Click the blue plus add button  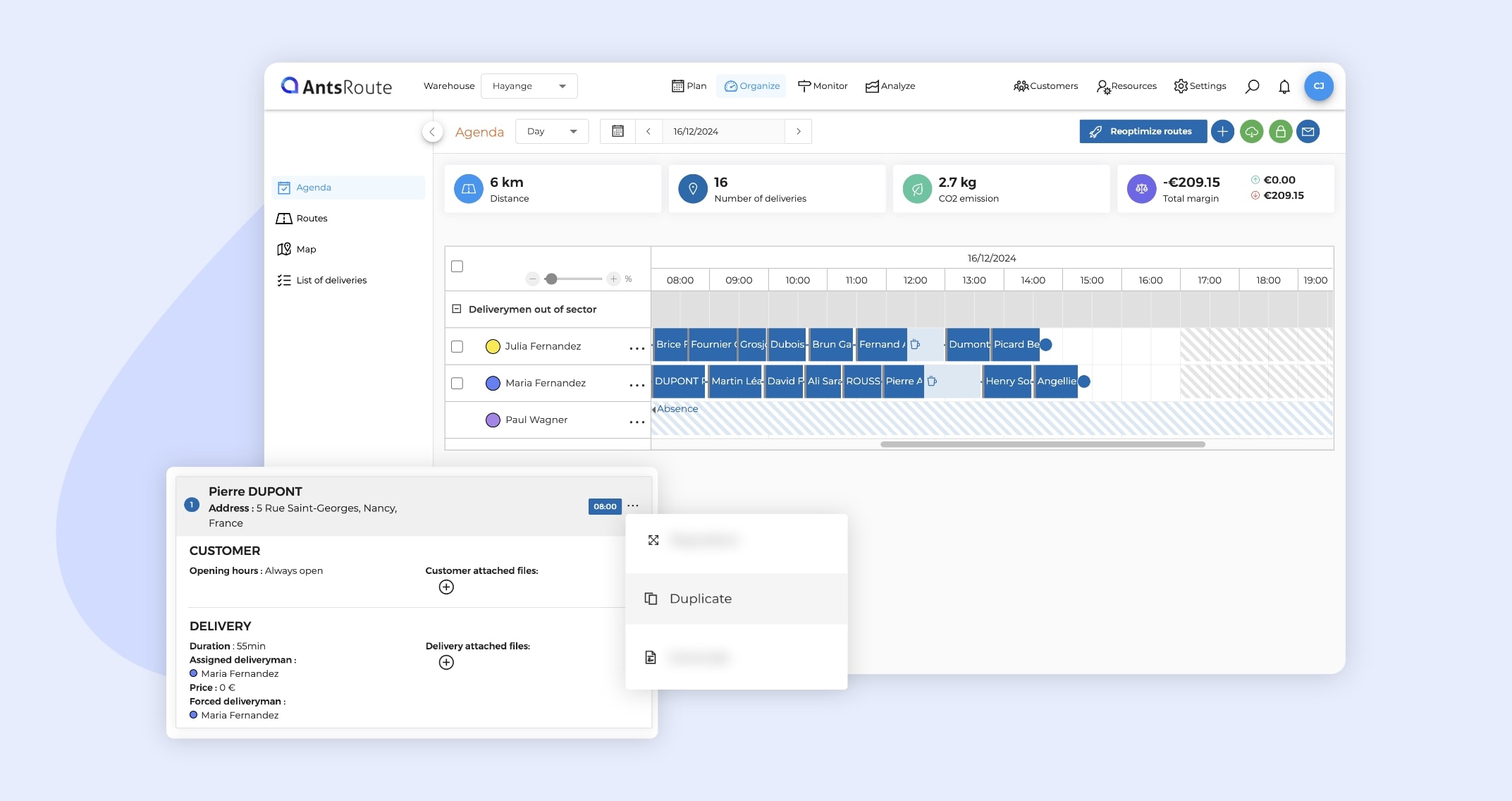click(1222, 132)
